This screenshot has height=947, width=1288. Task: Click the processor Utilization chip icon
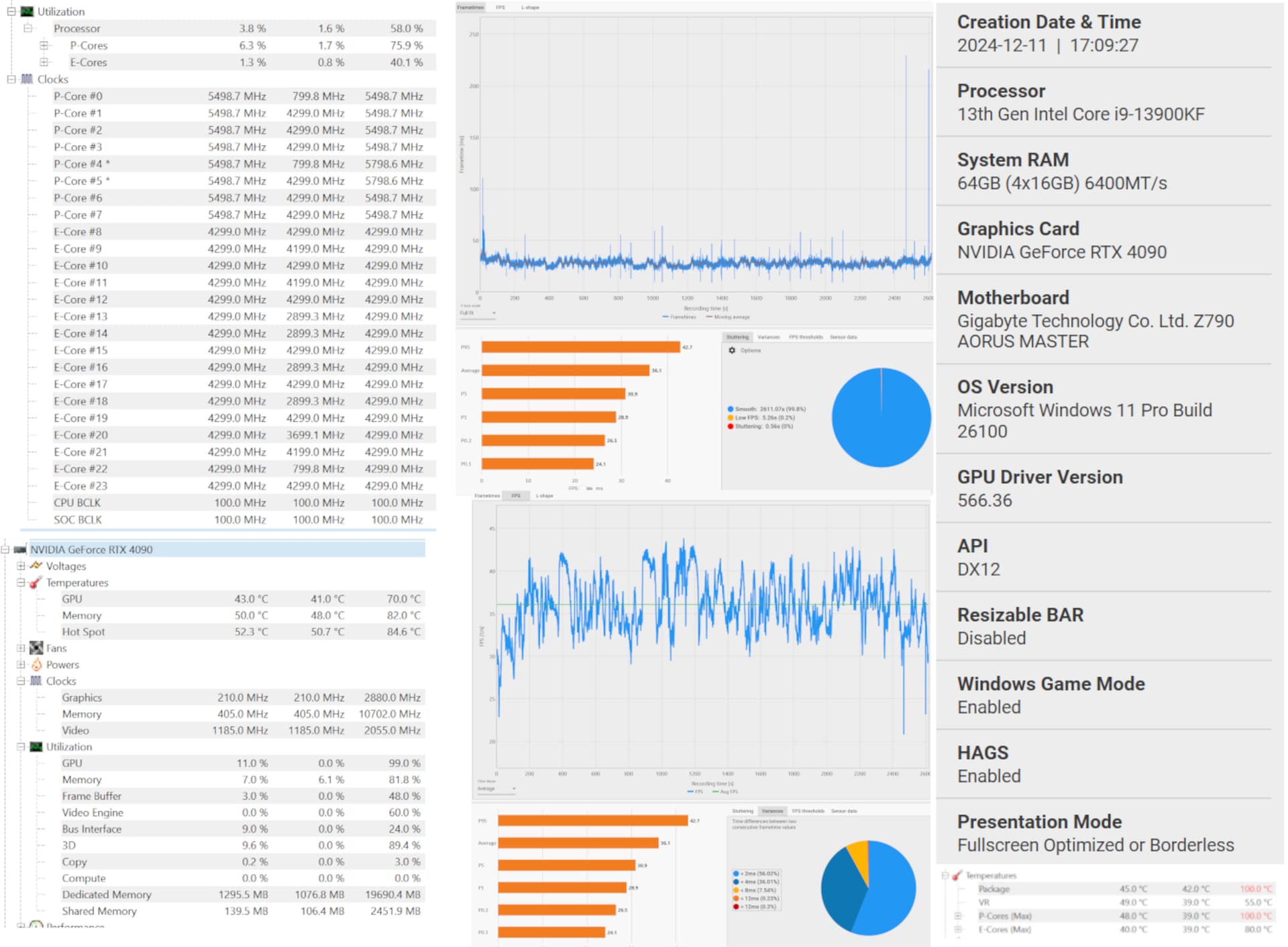pos(27,11)
